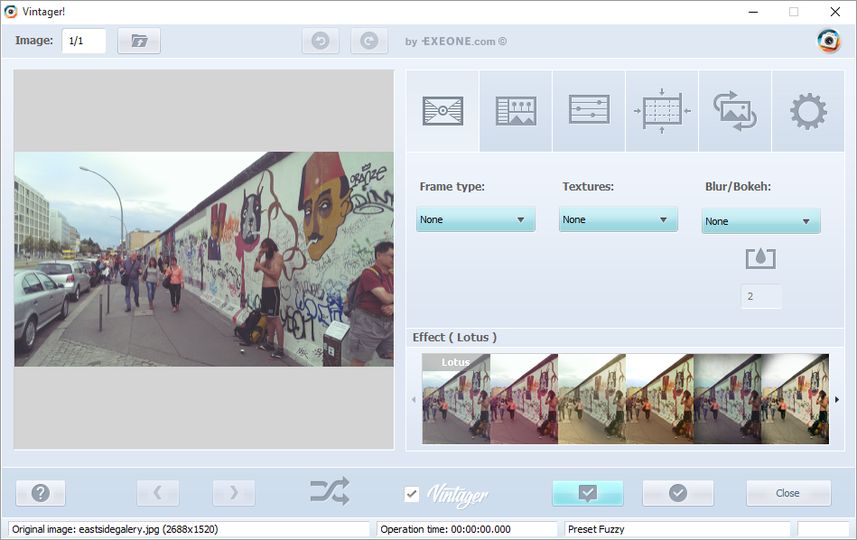Select the fifth dark vignette effect thumbnail
Image resolution: width=857 pixels, height=540 pixels.
[x=727, y=399]
